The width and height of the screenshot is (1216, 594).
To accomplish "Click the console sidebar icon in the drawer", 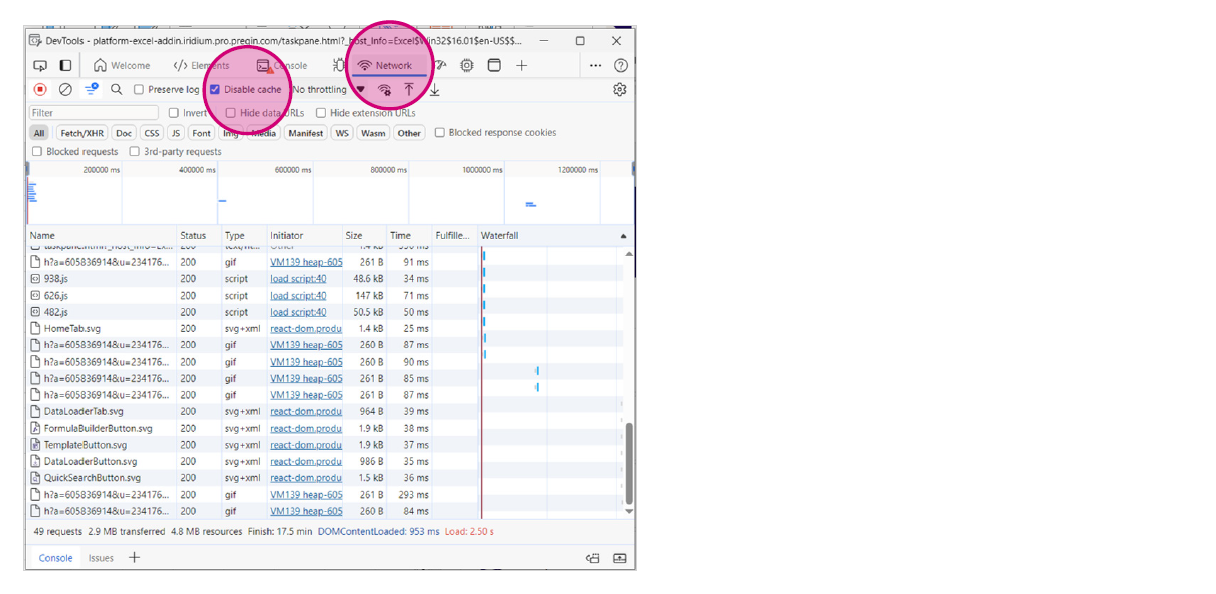I will (593, 558).
